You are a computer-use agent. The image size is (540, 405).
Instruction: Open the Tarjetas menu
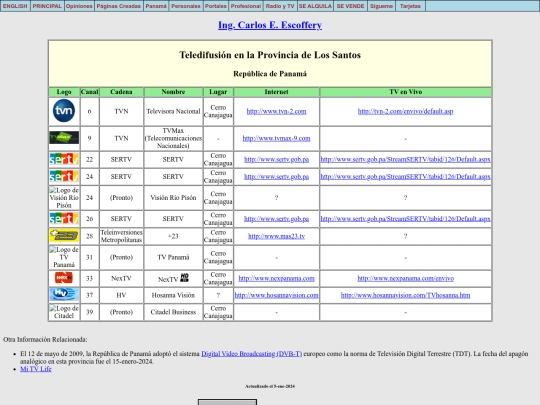[x=410, y=6]
